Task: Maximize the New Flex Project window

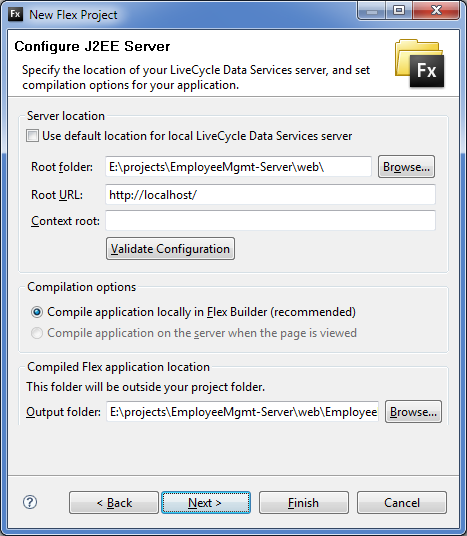Action: (399, 11)
